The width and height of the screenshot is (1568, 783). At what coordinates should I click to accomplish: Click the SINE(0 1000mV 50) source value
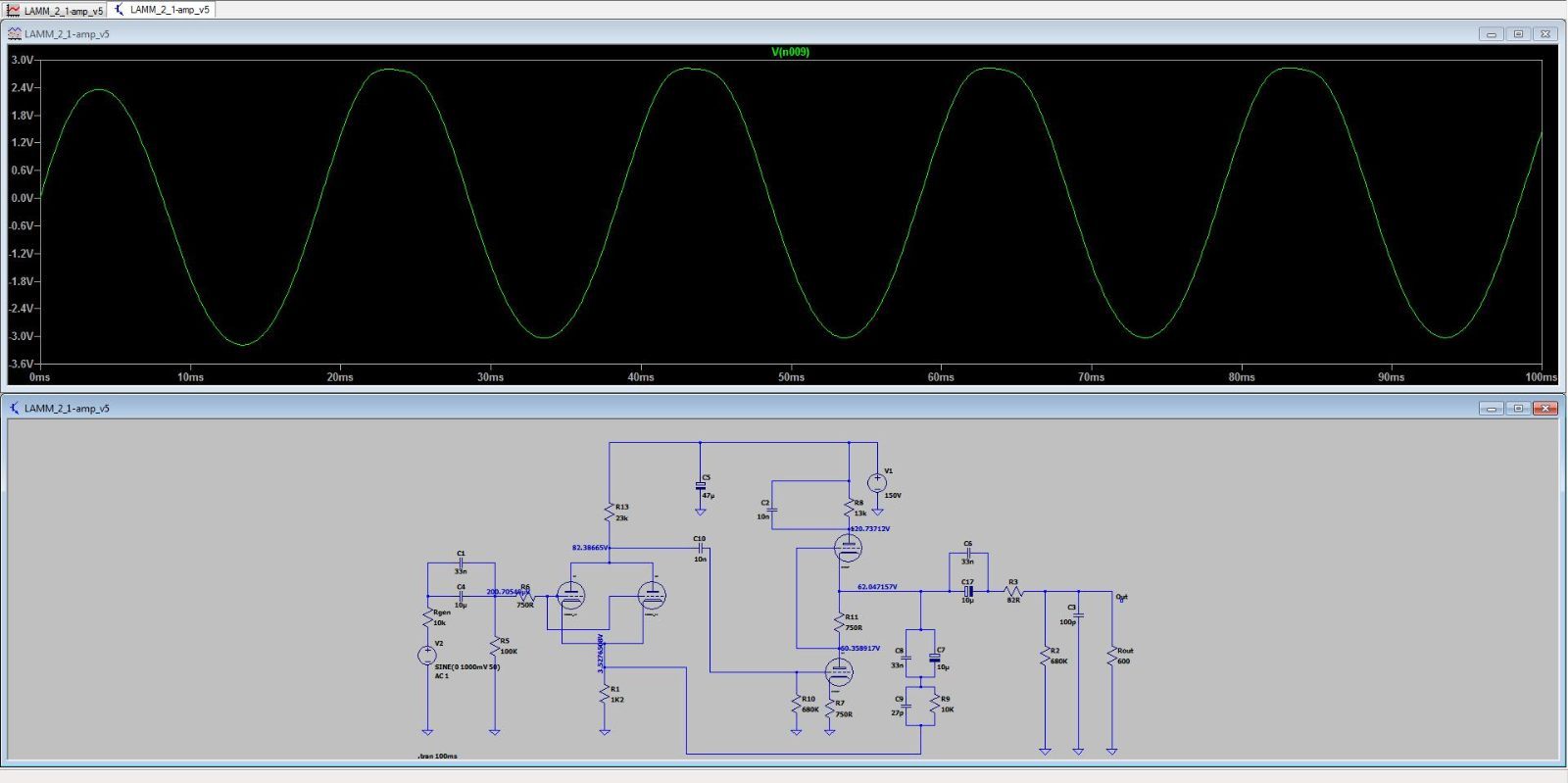click(x=467, y=666)
